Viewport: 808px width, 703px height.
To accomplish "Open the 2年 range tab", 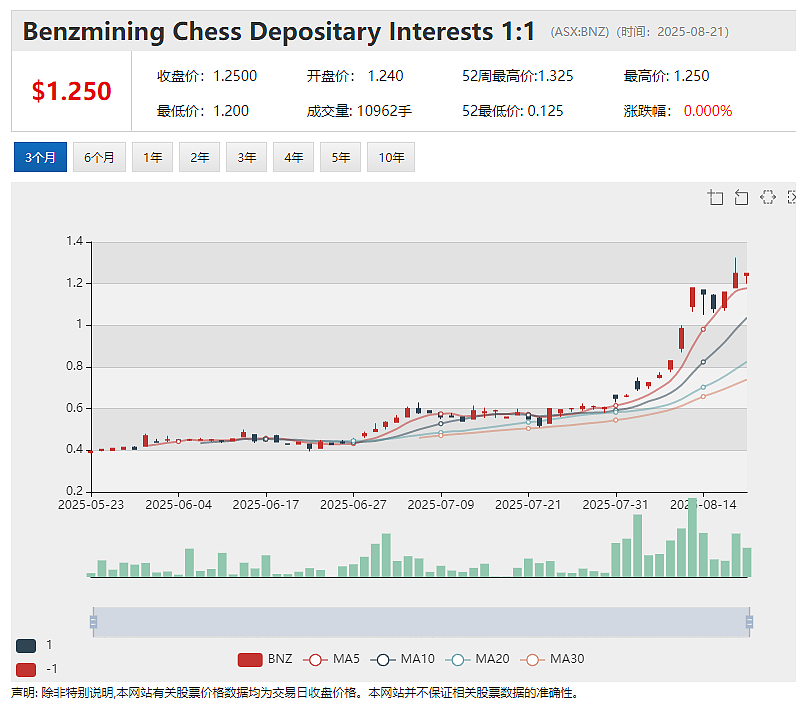I will (x=199, y=157).
